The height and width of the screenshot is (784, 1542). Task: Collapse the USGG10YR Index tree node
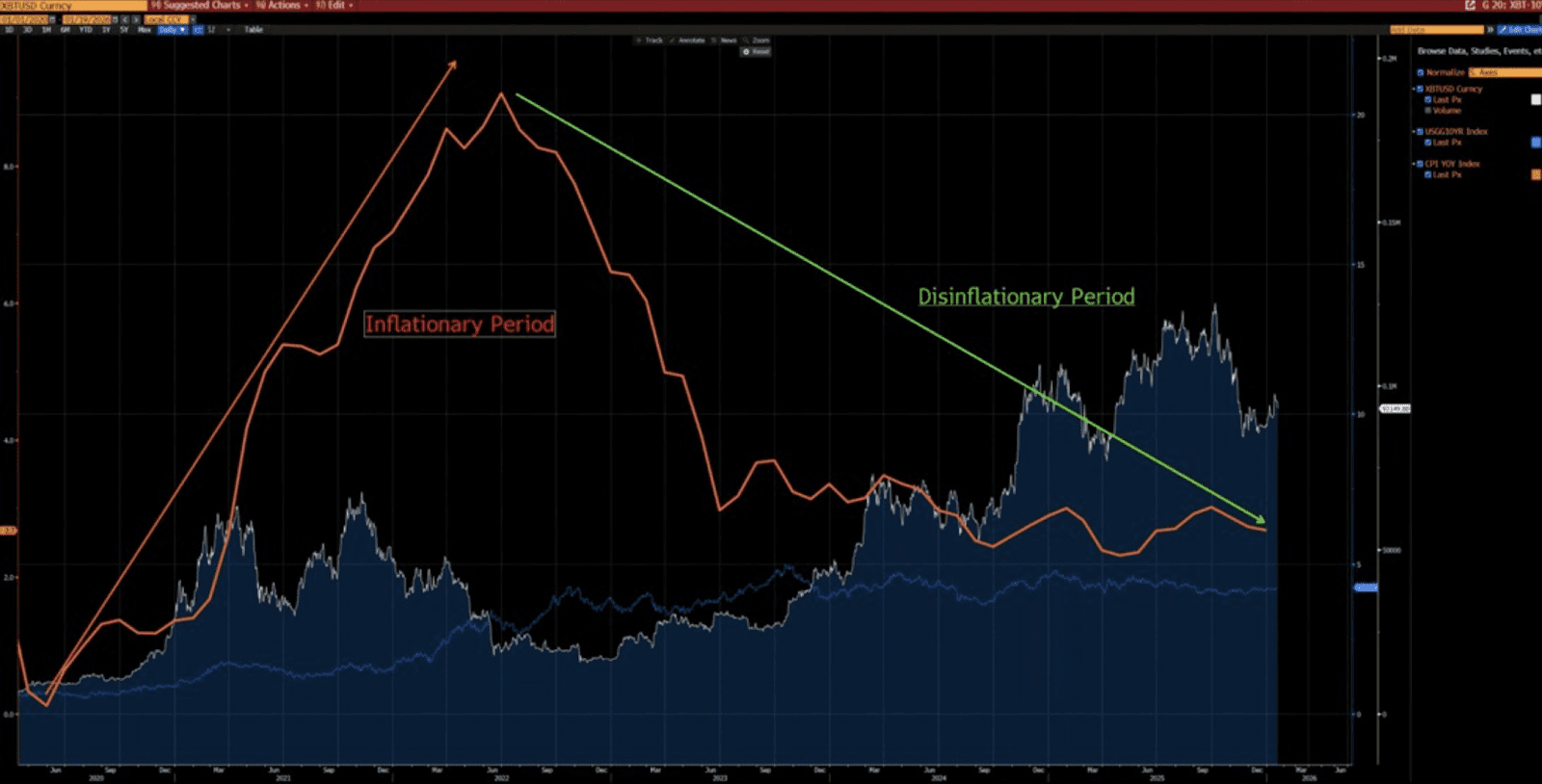coord(1415,132)
